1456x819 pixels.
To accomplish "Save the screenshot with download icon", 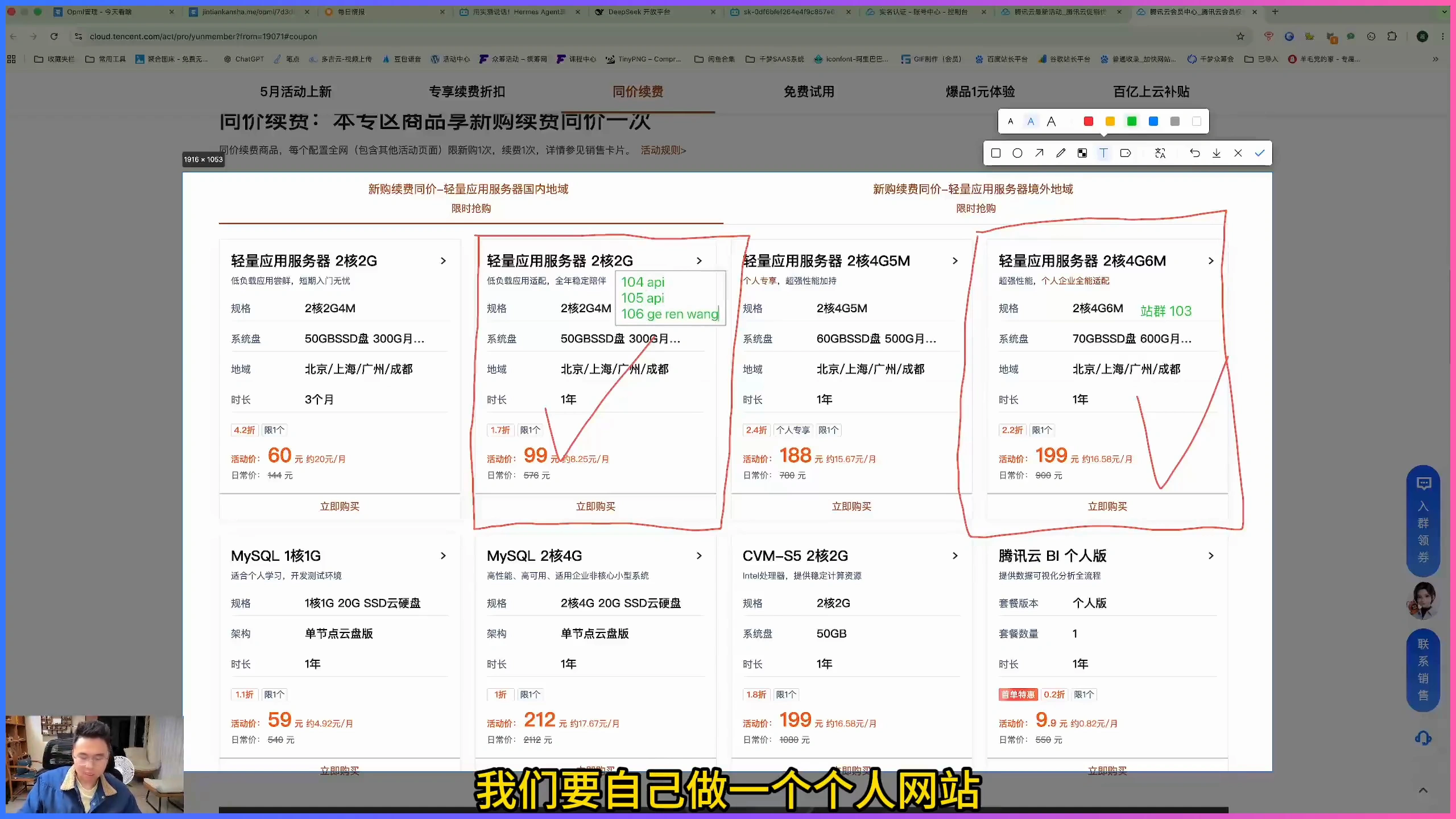I will 1216,153.
